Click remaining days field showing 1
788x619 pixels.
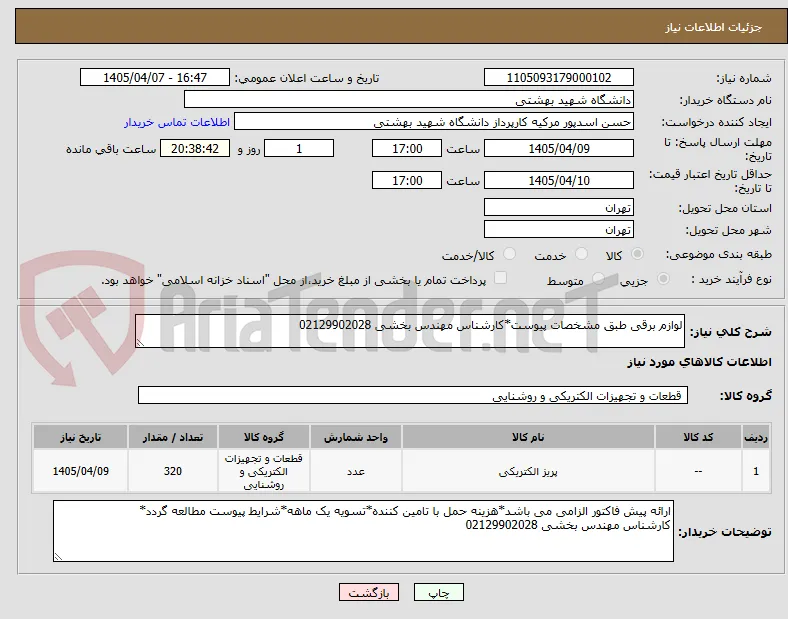point(299,149)
